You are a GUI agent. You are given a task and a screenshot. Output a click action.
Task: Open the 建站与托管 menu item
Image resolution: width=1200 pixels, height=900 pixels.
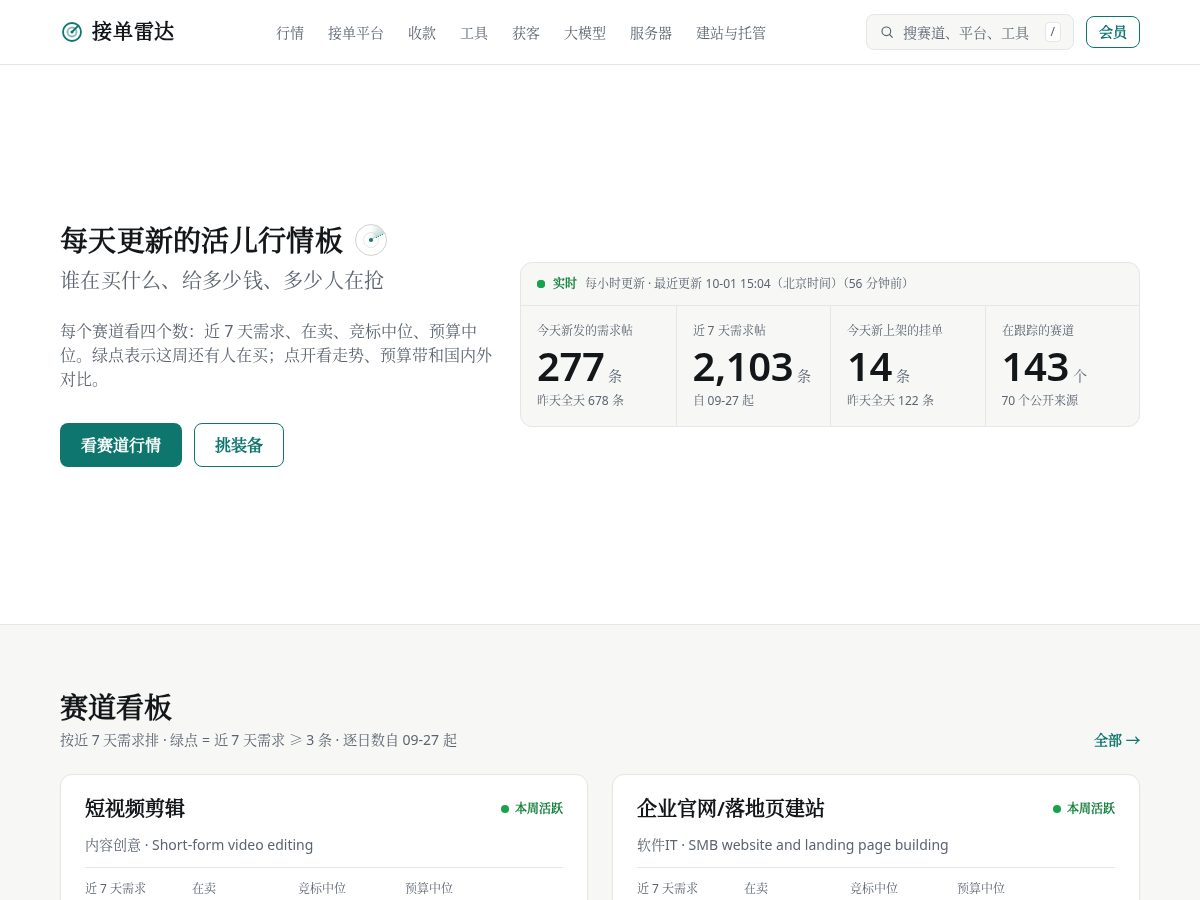pyautogui.click(x=731, y=33)
